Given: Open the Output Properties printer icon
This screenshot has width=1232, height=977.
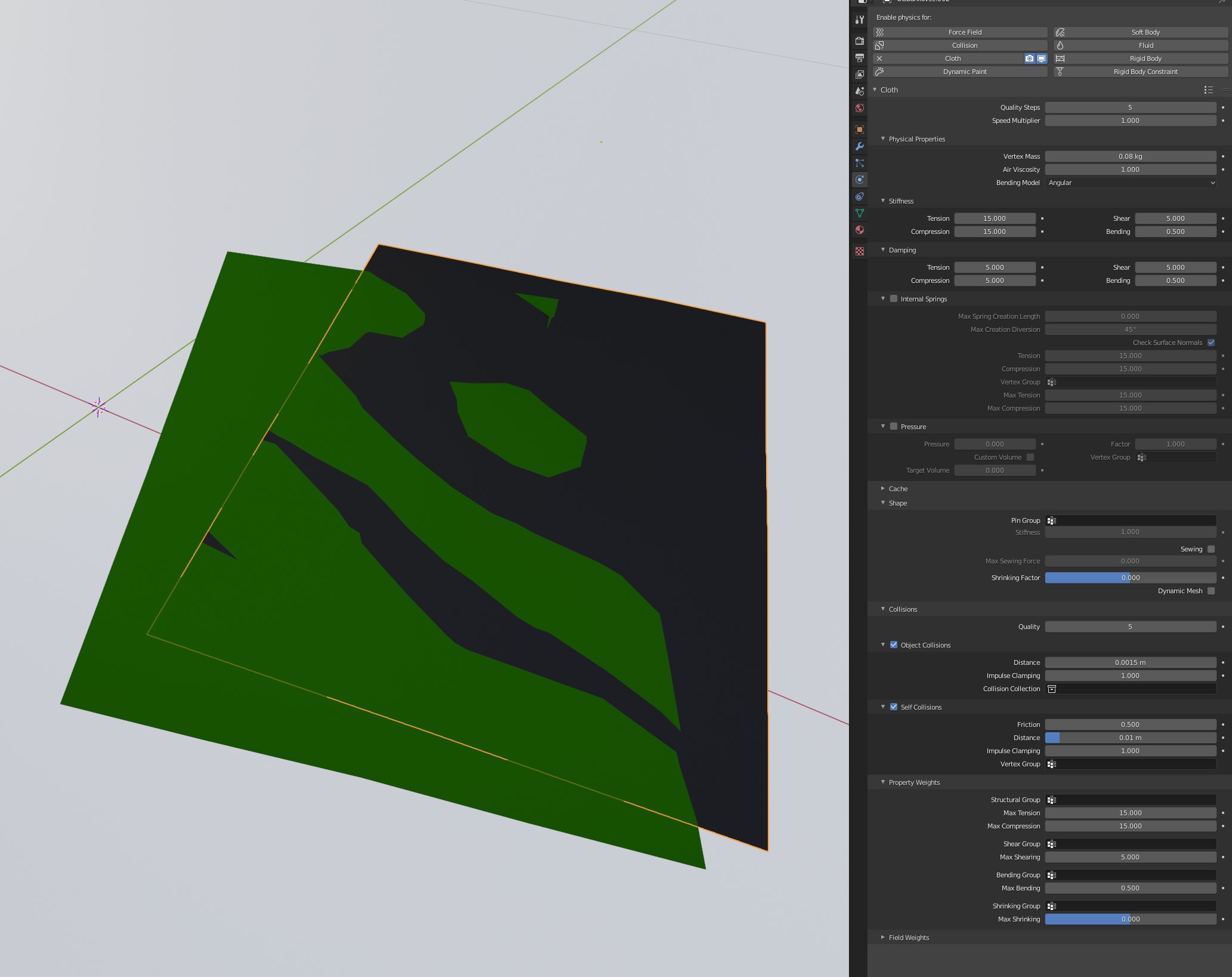Looking at the screenshot, I should [x=859, y=58].
